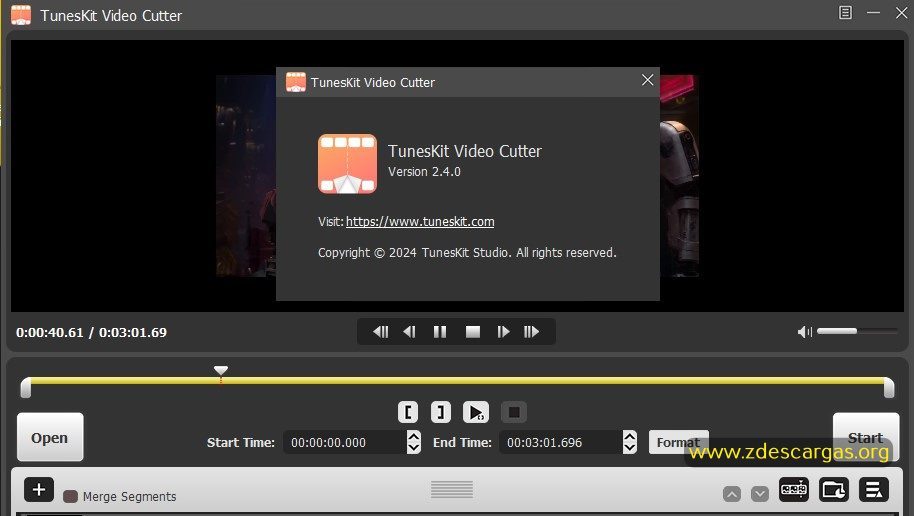914x516 pixels.
Task: Pause the video playback
Action: coord(440,332)
